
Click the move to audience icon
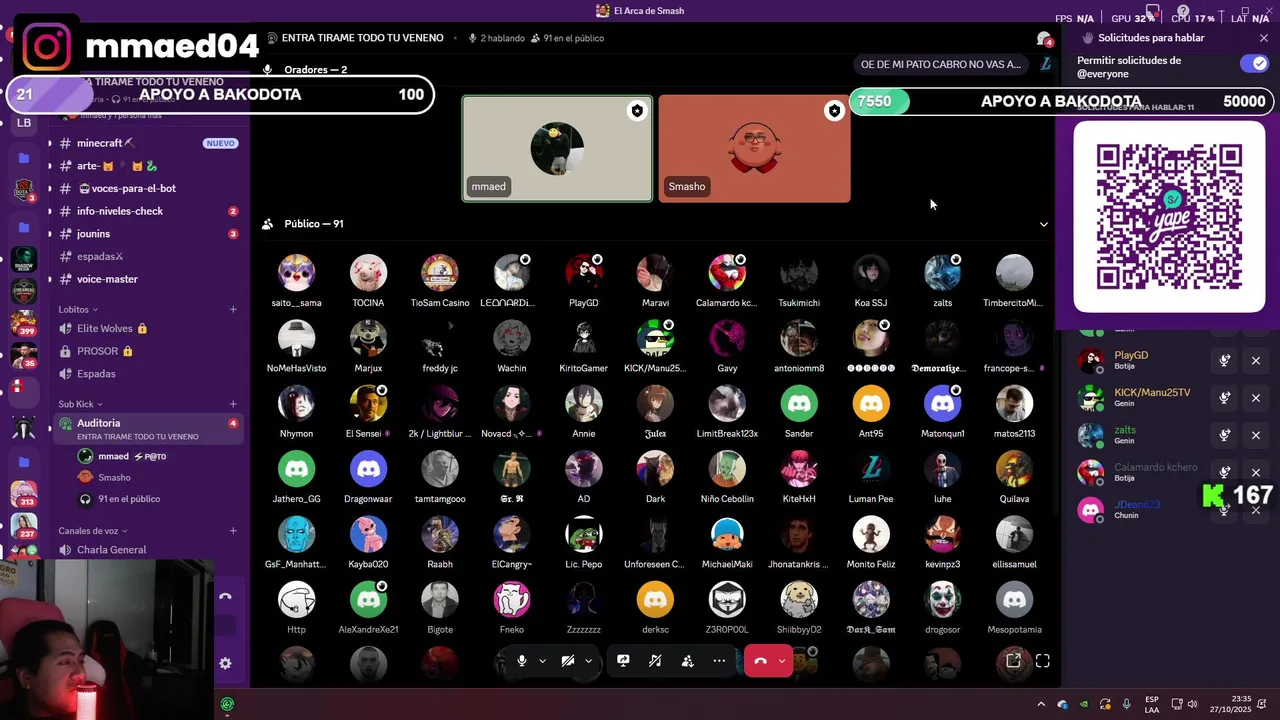[x=687, y=661]
